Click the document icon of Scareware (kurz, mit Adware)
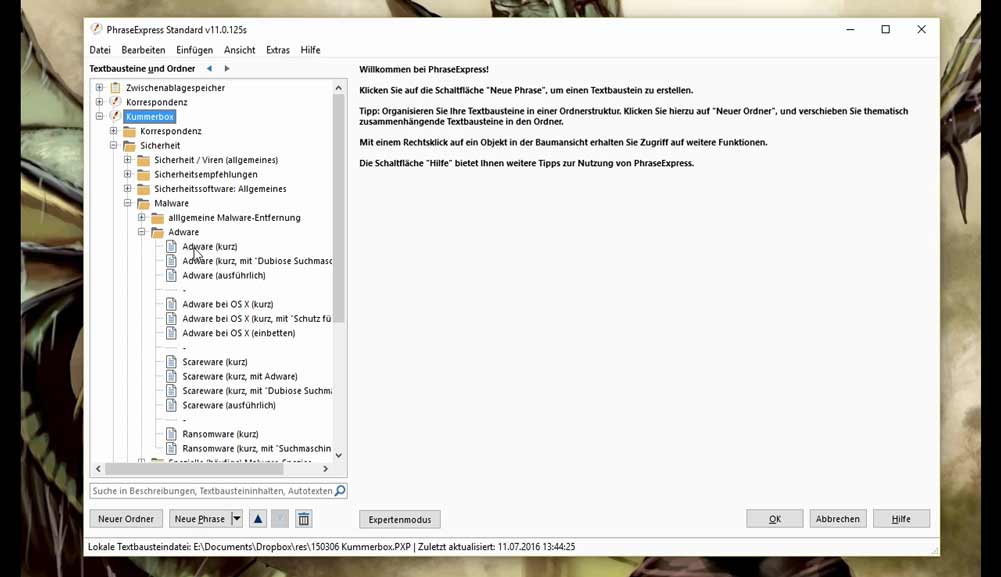 [171, 376]
